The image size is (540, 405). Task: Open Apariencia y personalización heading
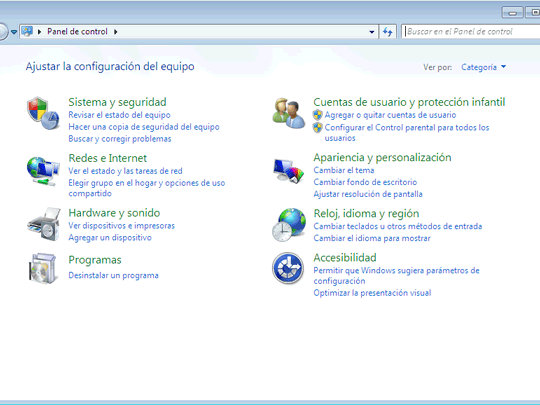tap(382, 158)
